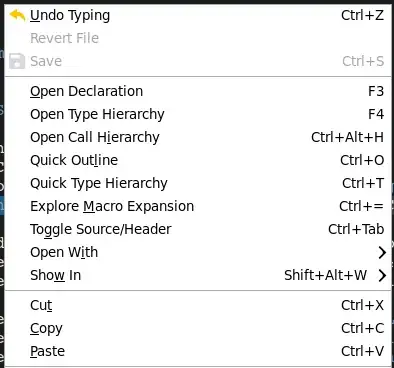394x368 pixels.
Task: Select Open Call Hierarchy
Action: [x=198, y=137]
